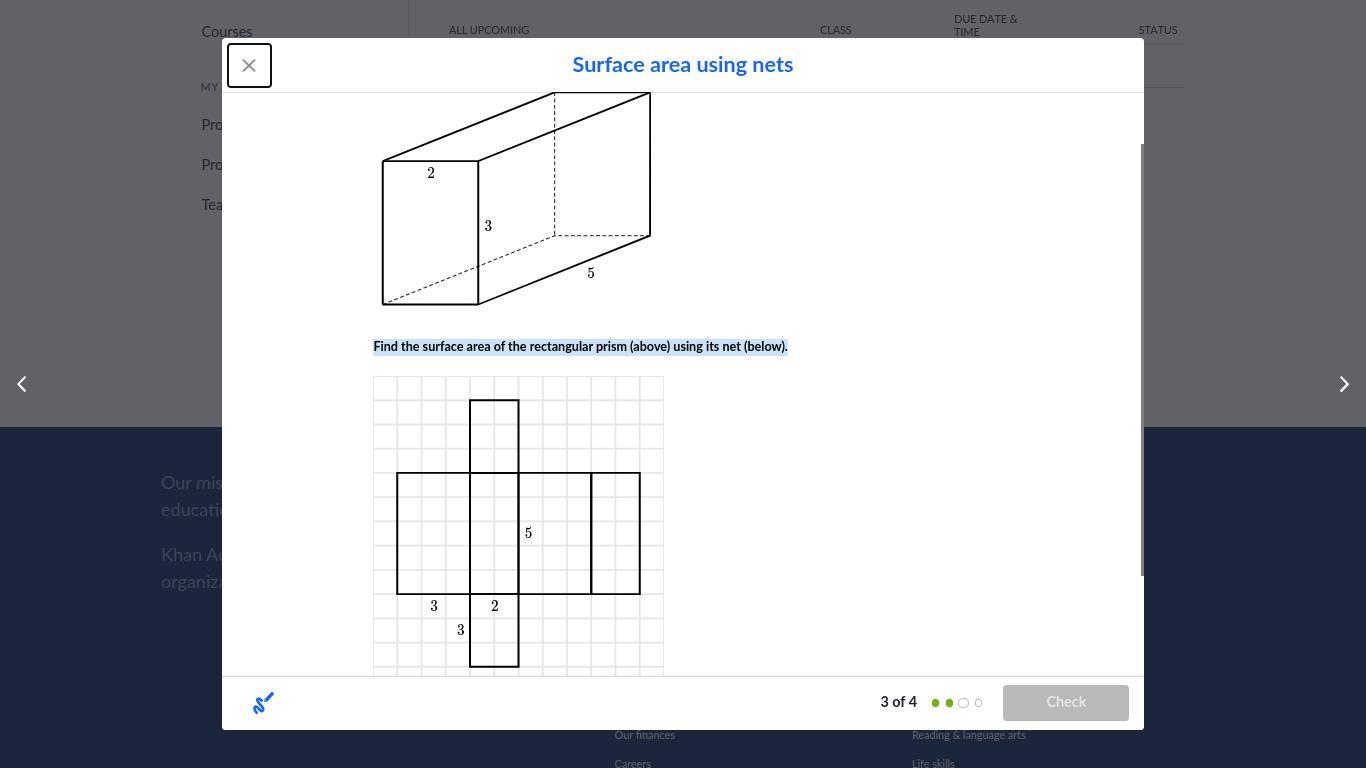Click the '3 of 4' progress counter

(898, 702)
